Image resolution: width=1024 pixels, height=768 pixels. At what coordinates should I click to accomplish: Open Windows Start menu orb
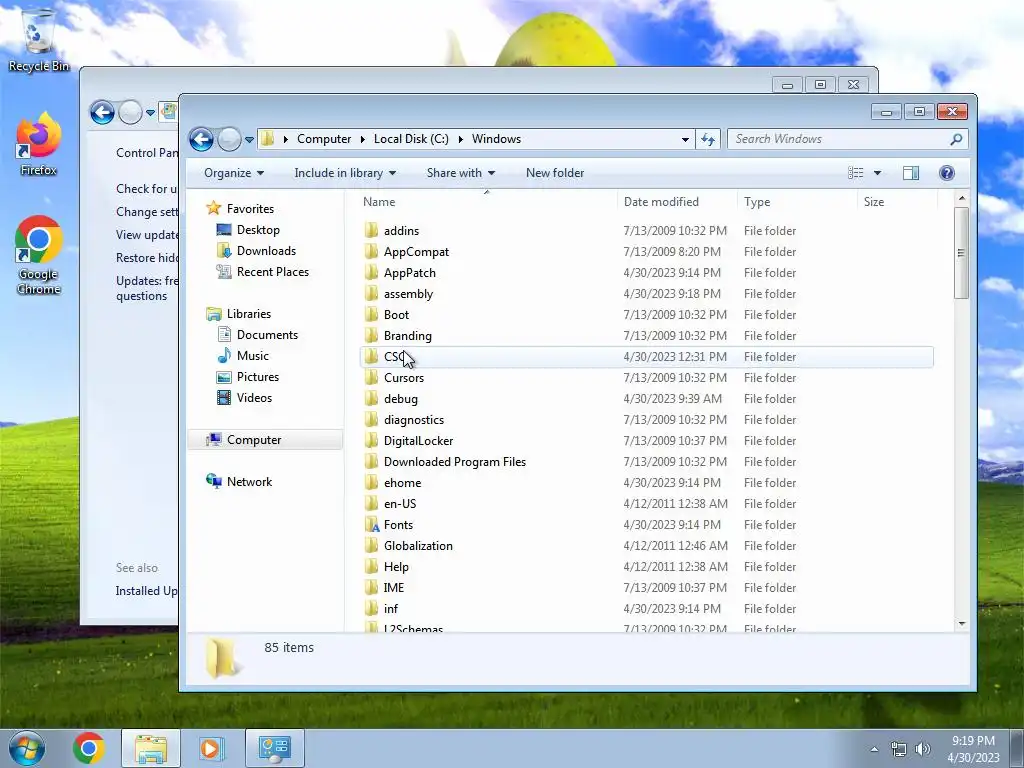click(x=27, y=748)
